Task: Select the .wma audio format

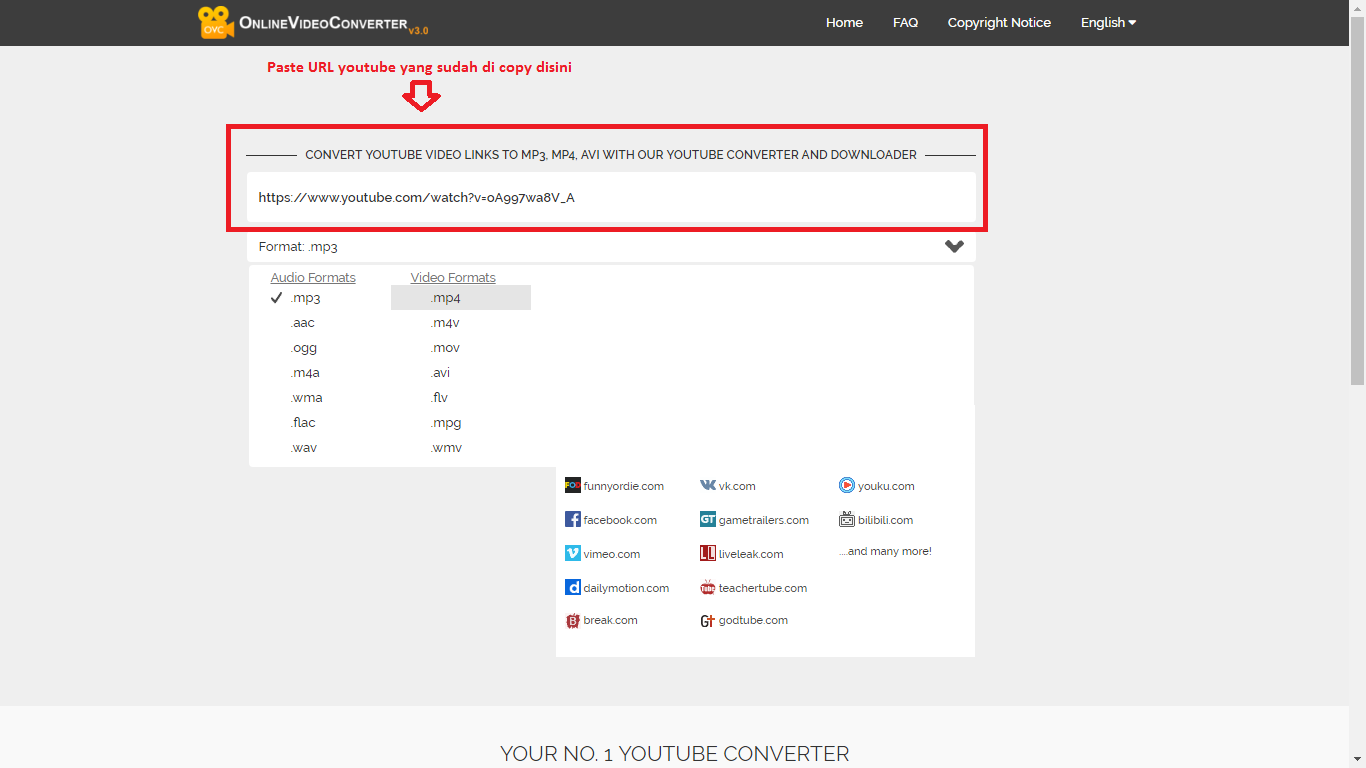Action: [x=306, y=398]
